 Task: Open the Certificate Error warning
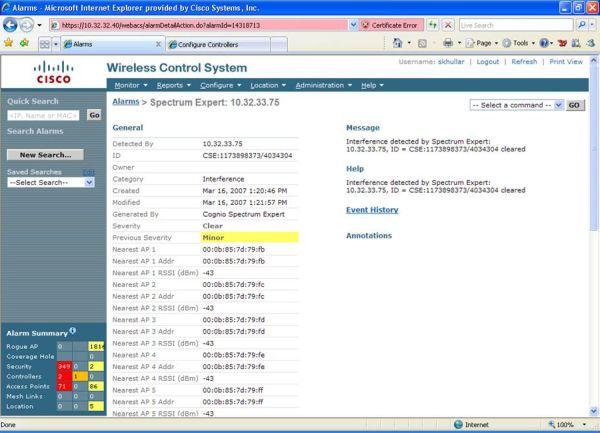coord(391,25)
